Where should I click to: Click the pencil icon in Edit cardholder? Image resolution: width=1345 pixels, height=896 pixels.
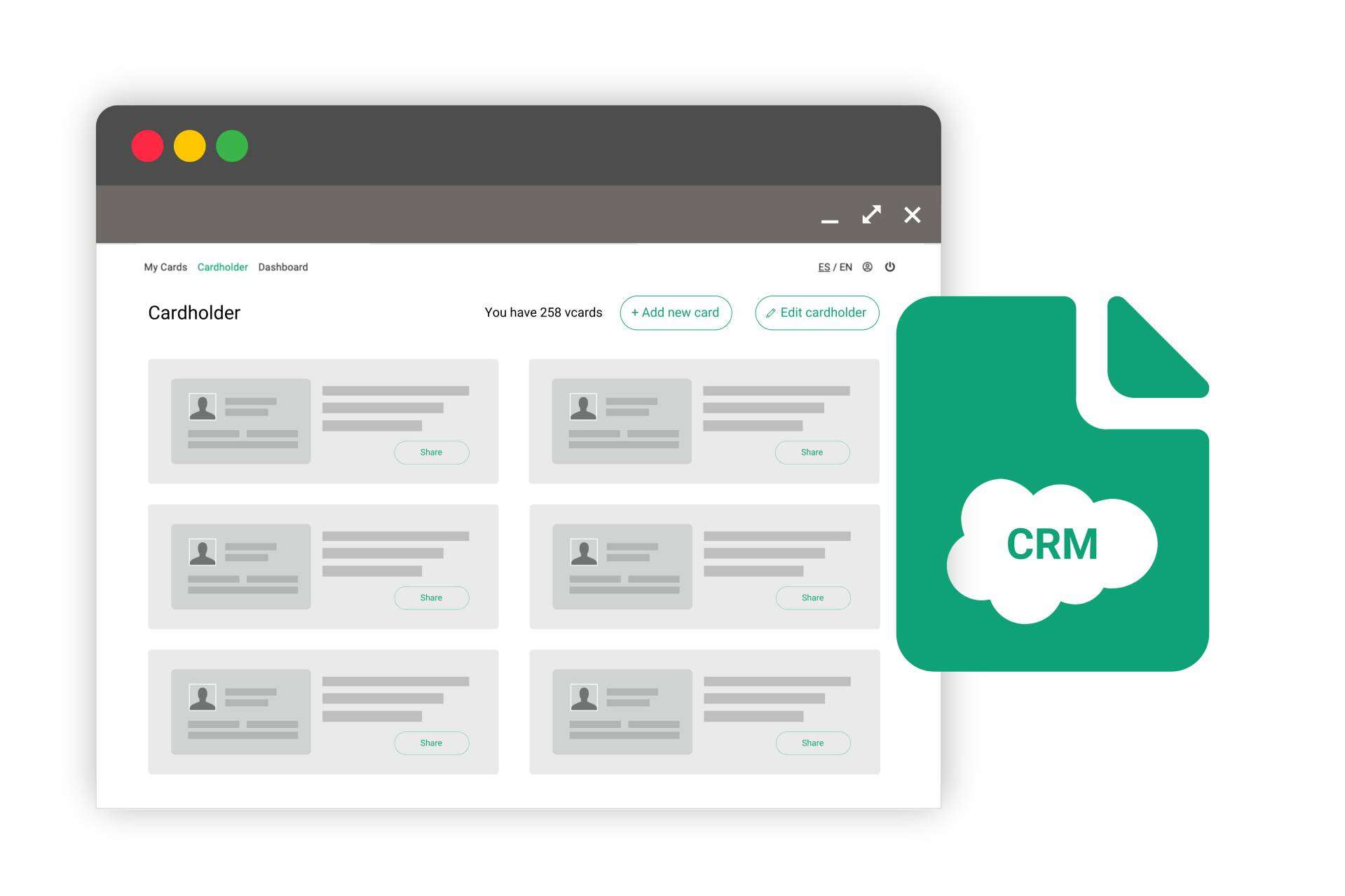pyautogui.click(x=770, y=313)
